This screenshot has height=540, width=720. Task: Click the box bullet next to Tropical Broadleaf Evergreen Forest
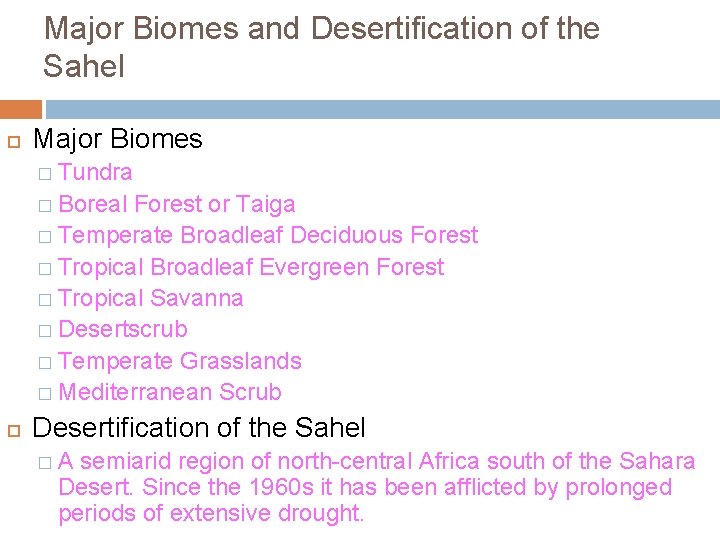coord(45,269)
